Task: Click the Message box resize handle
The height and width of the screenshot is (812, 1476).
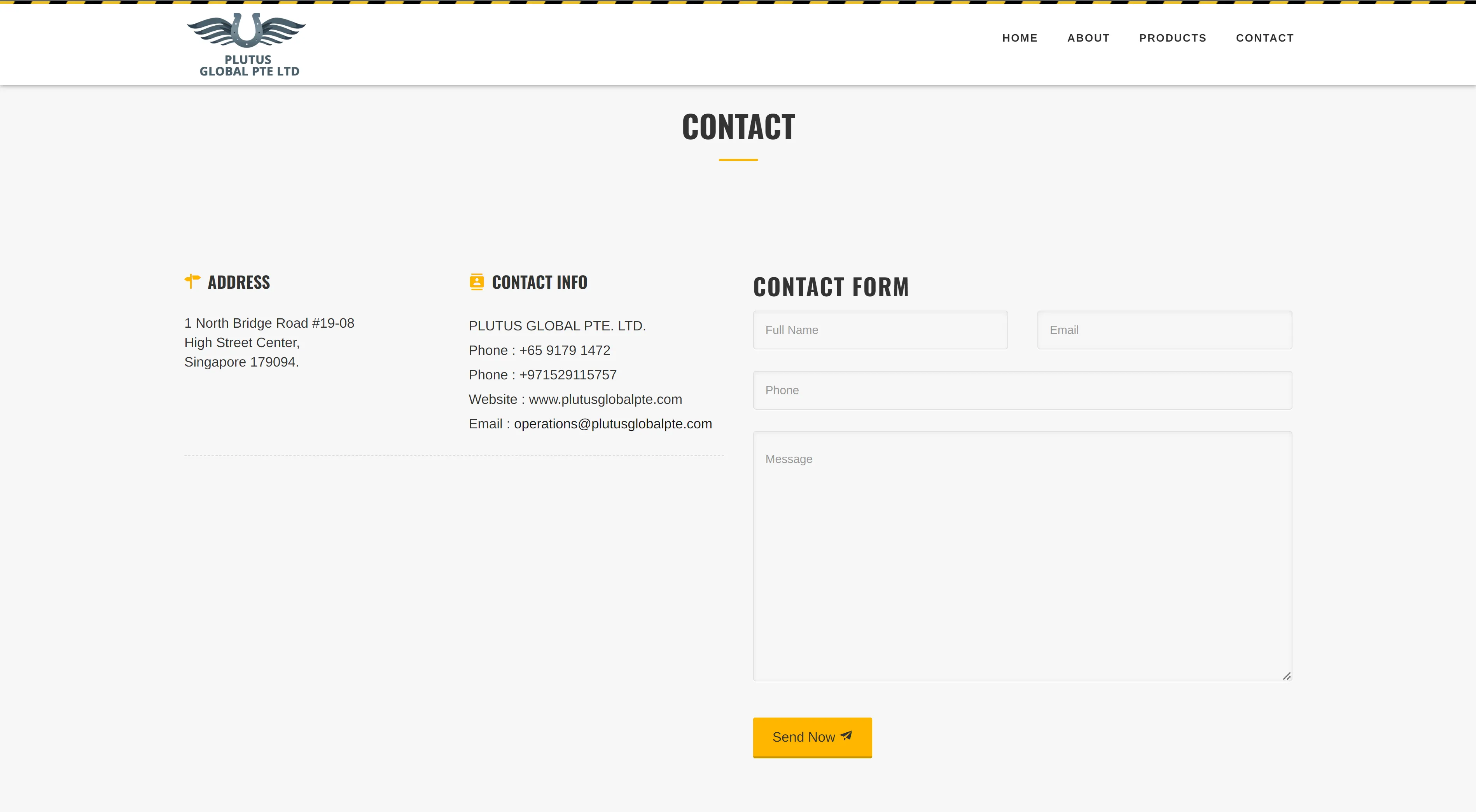Action: tap(1286, 676)
